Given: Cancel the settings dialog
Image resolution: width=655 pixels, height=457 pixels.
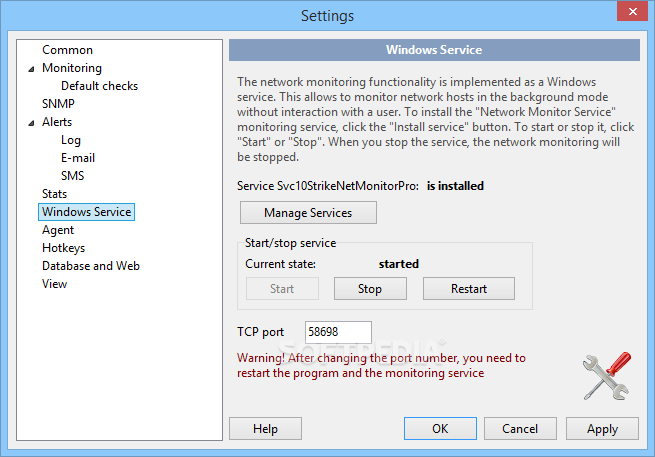Looking at the screenshot, I should (x=520, y=429).
